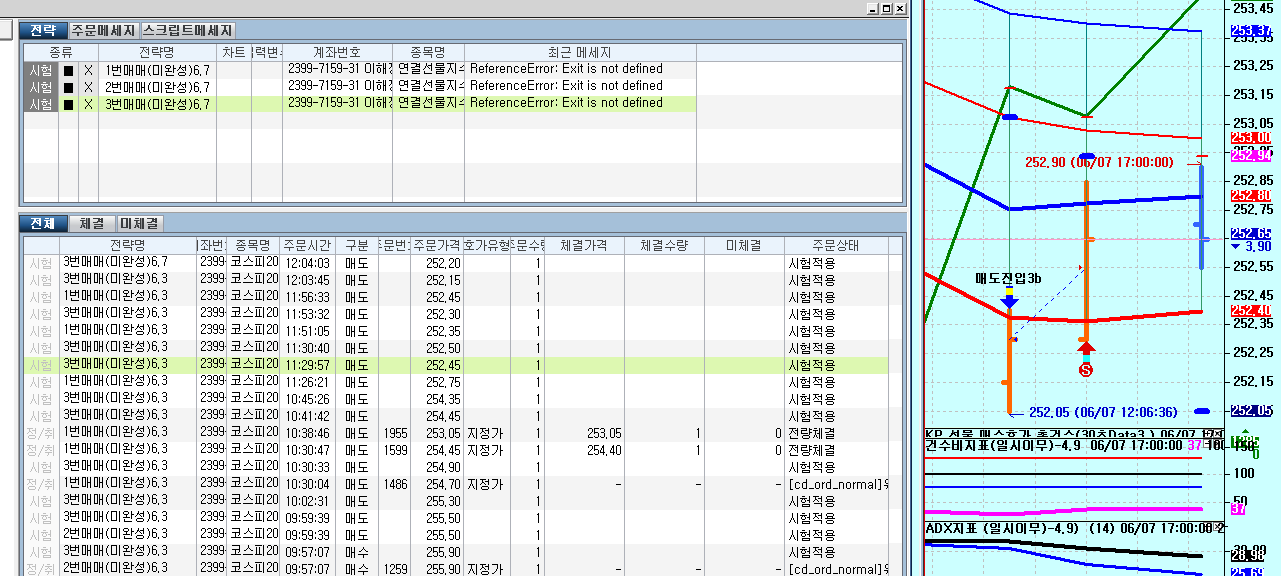Toggle 시험 mode for 2번매매(미완성)6,7 strategy row
1281x576 pixels.
[41, 87]
